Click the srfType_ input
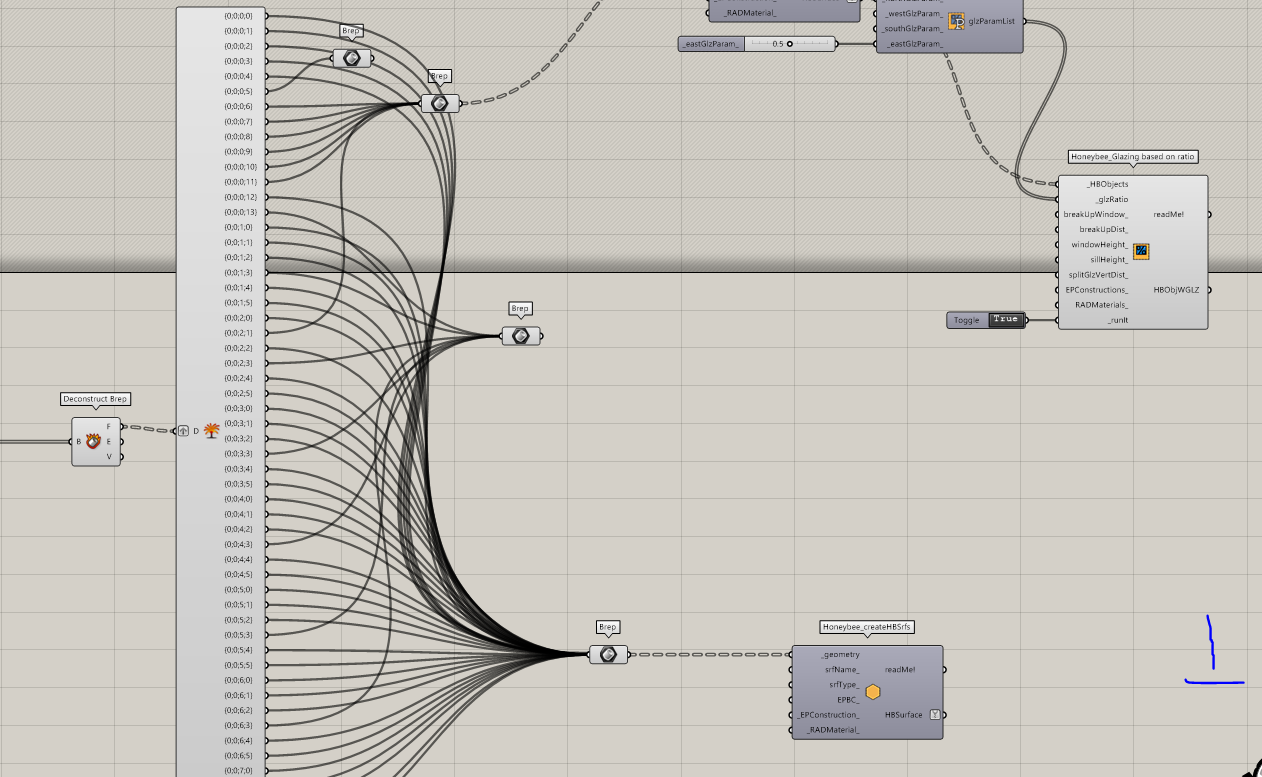This screenshot has width=1262, height=777. (x=844, y=684)
